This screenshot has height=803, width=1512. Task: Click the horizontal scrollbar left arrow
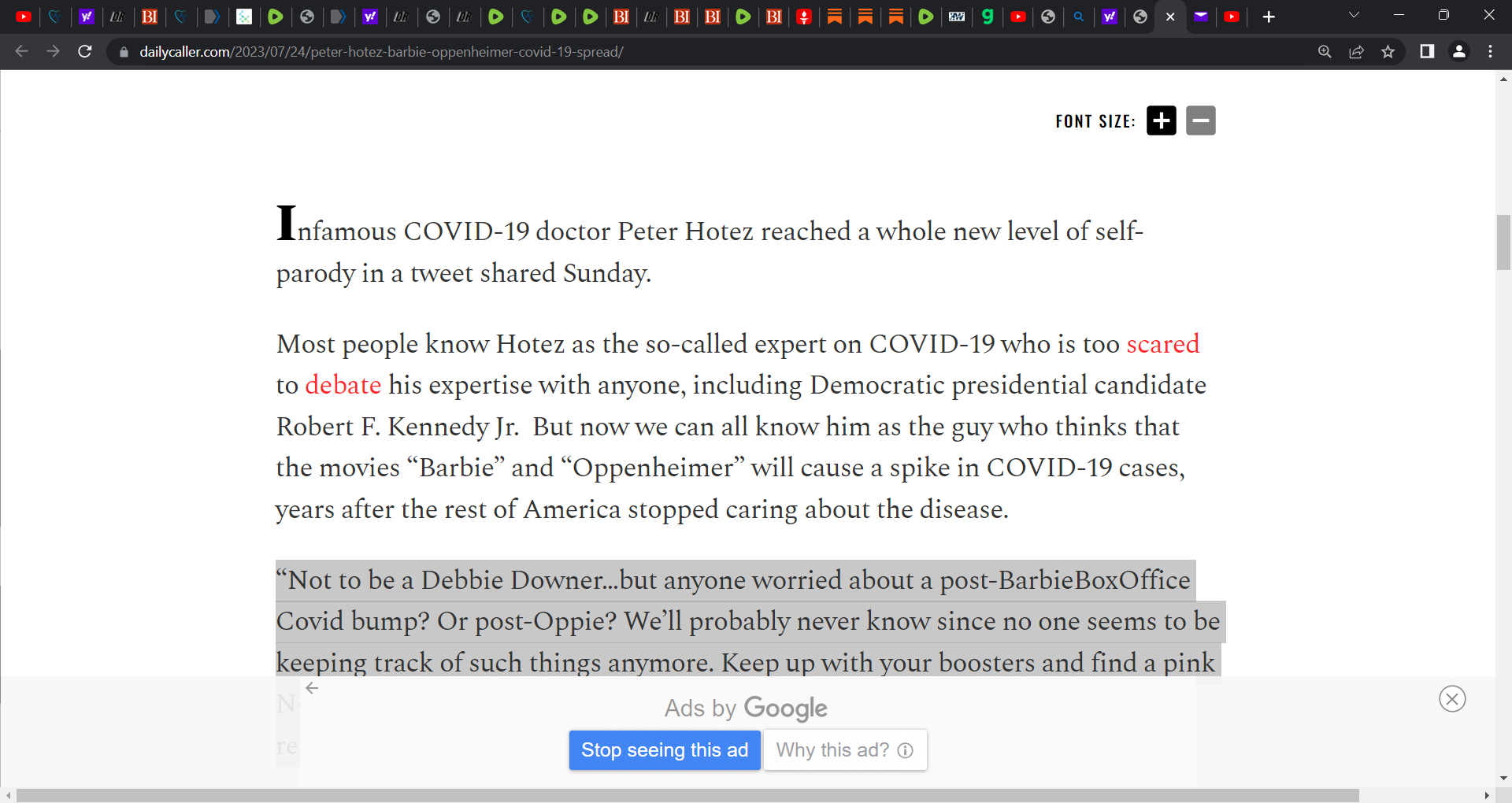pyautogui.click(x=8, y=795)
